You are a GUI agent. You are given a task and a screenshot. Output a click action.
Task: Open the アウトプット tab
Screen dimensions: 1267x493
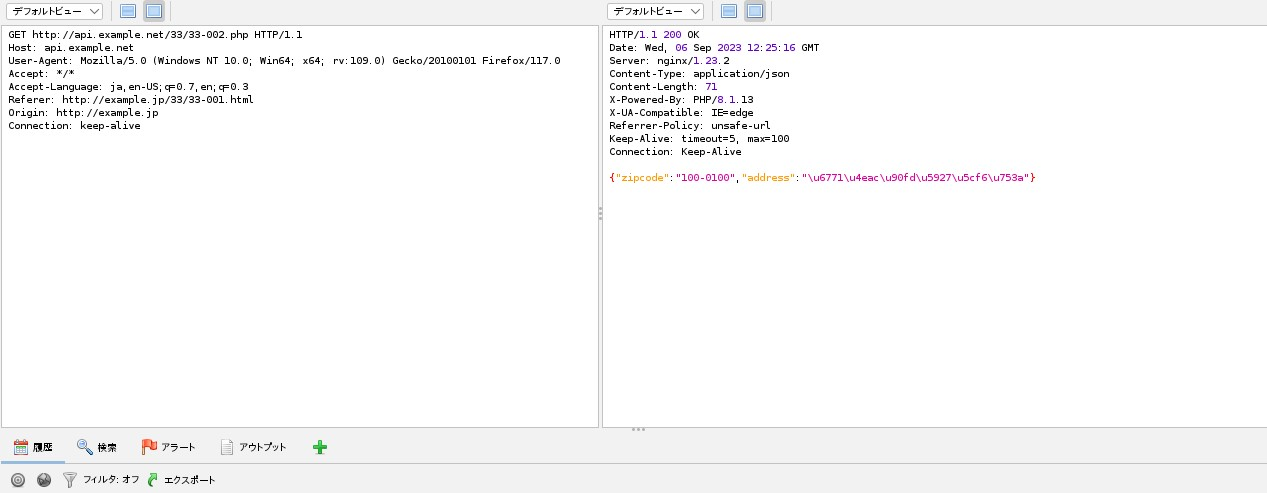coord(254,447)
